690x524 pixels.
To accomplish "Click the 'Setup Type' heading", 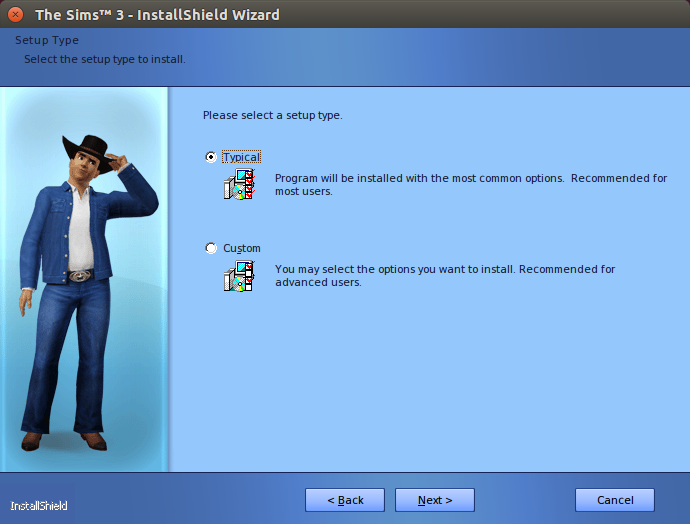I will [x=47, y=40].
